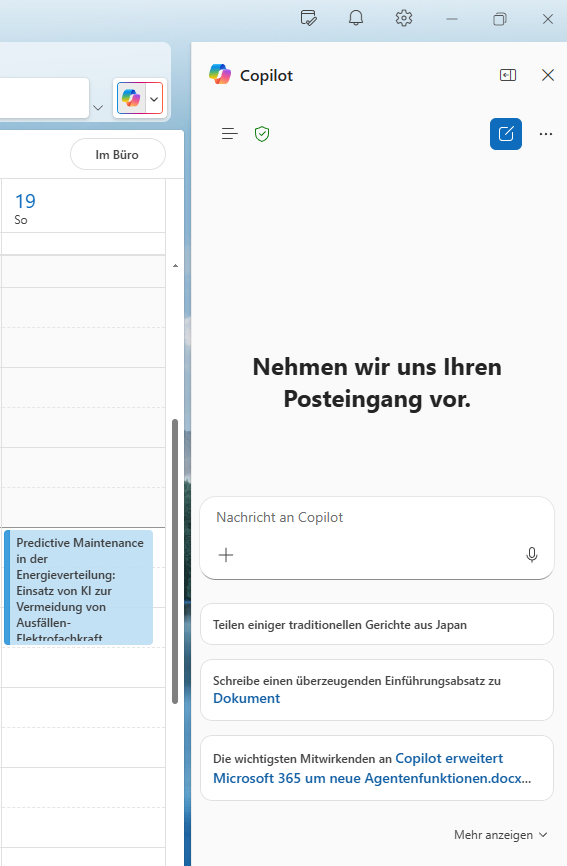Click the Dokument link in the suggestion
Viewport: 567px width, 866px height.
(x=246, y=699)
